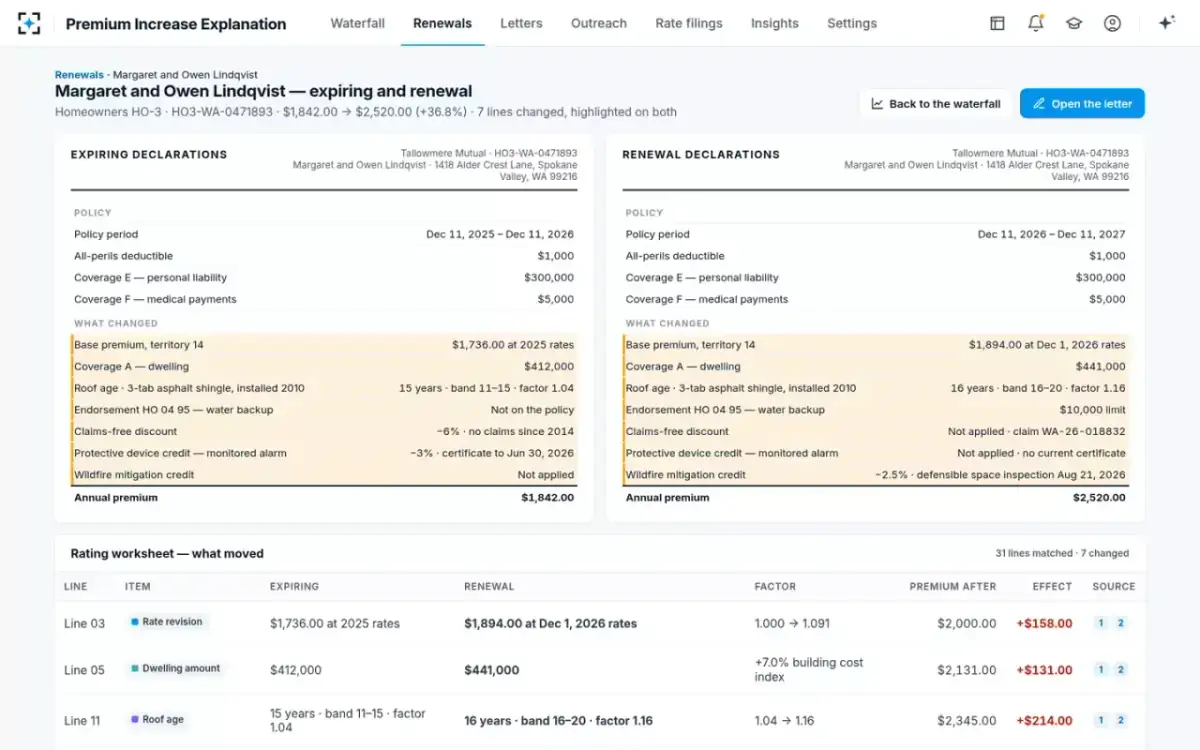Viewport: 1200px width, 750px height.
Task: Click '−2.5% · defensible space inspection Aug 21, 2026'
Action: pyautogui.click(x=1000, y=476)
